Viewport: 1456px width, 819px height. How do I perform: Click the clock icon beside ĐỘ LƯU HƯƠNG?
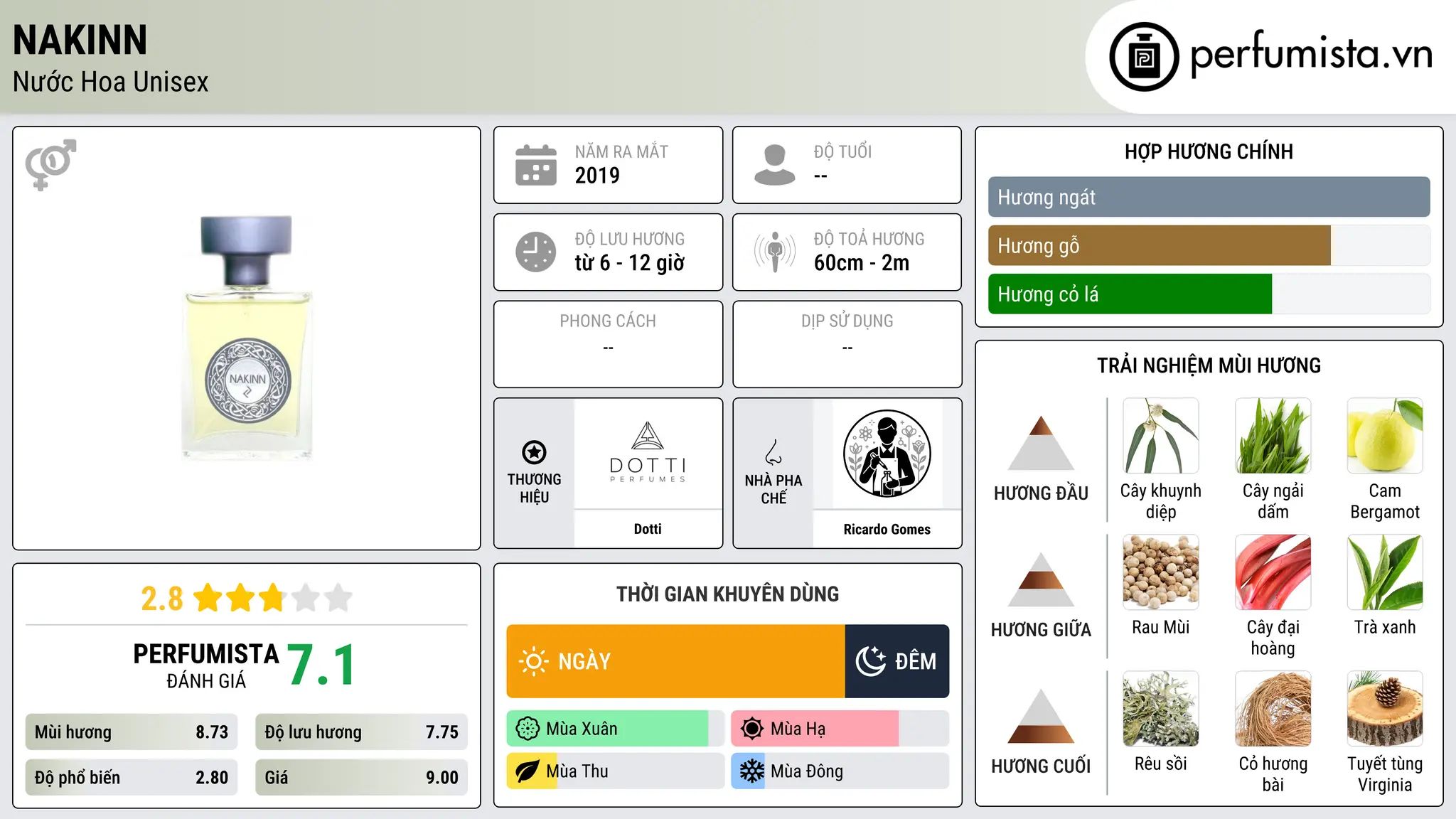536,252
